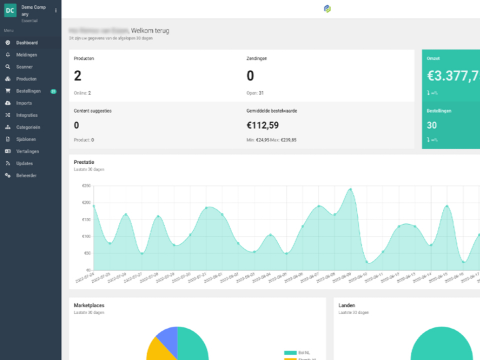Viewport: 480px width, 360px height.
Task: Open the Producten boxes icon
Action: click(x=8, y=79)
